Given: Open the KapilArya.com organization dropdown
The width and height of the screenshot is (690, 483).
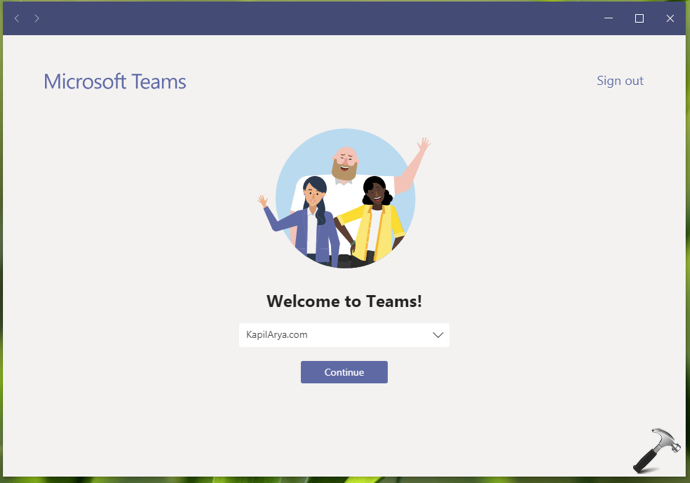Looking at the screenshot, I should click(344, 335).
